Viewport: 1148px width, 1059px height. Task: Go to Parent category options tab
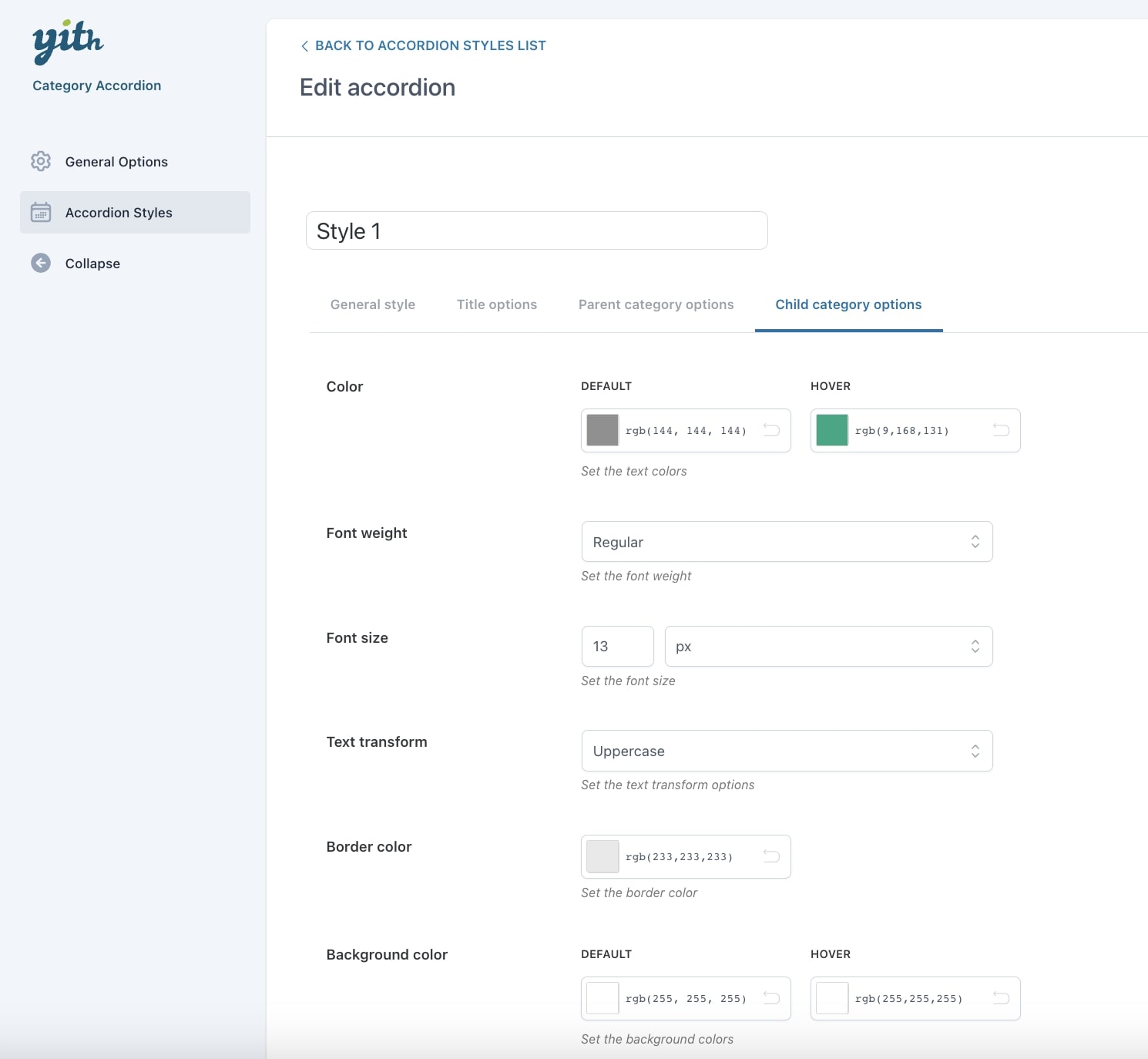pyautogui.click(x=656, y=304)
